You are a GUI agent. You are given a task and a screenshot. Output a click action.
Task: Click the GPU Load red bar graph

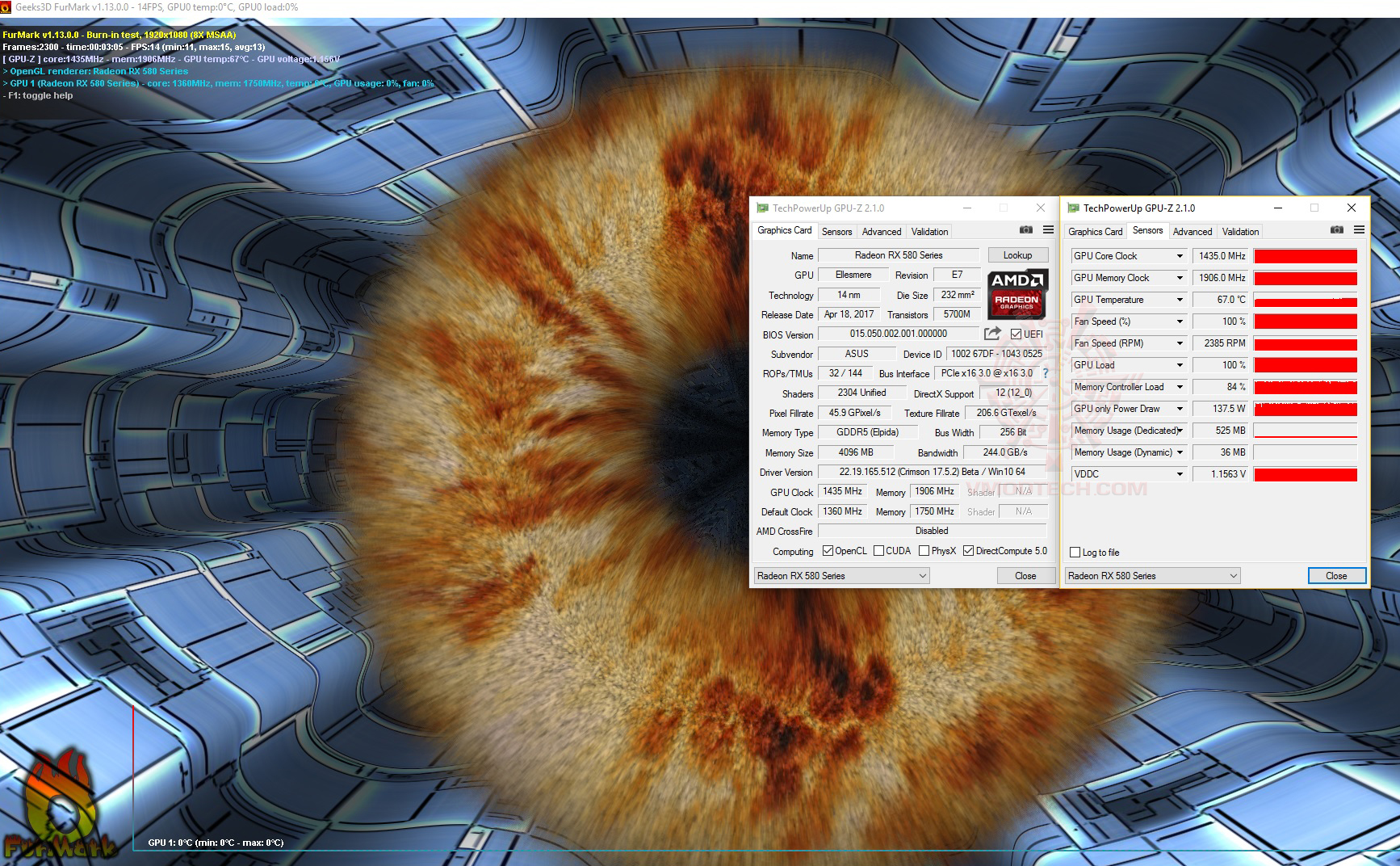tap(1305, 364)
